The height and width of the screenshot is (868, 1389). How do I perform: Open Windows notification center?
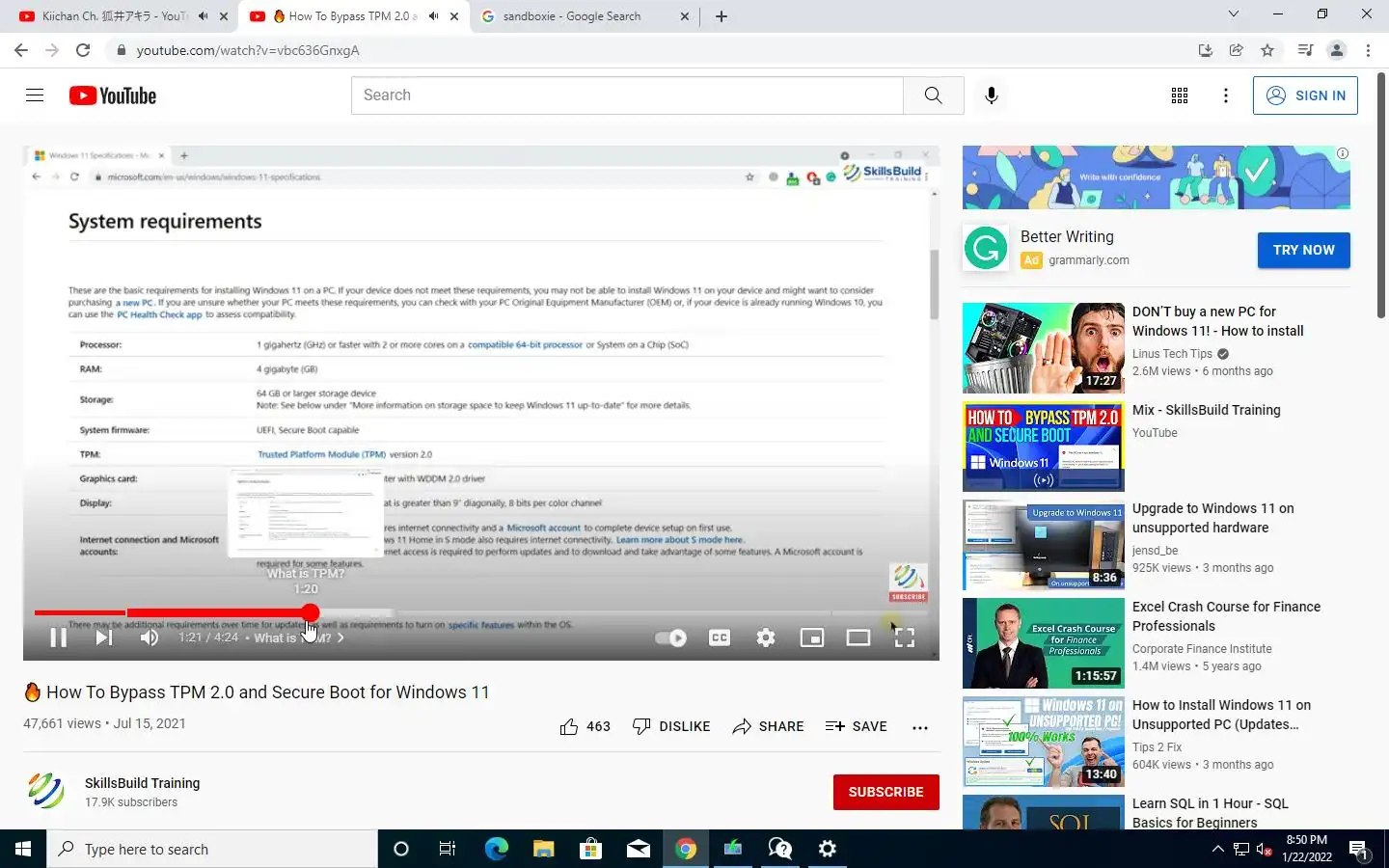(x=1359, y=849)
